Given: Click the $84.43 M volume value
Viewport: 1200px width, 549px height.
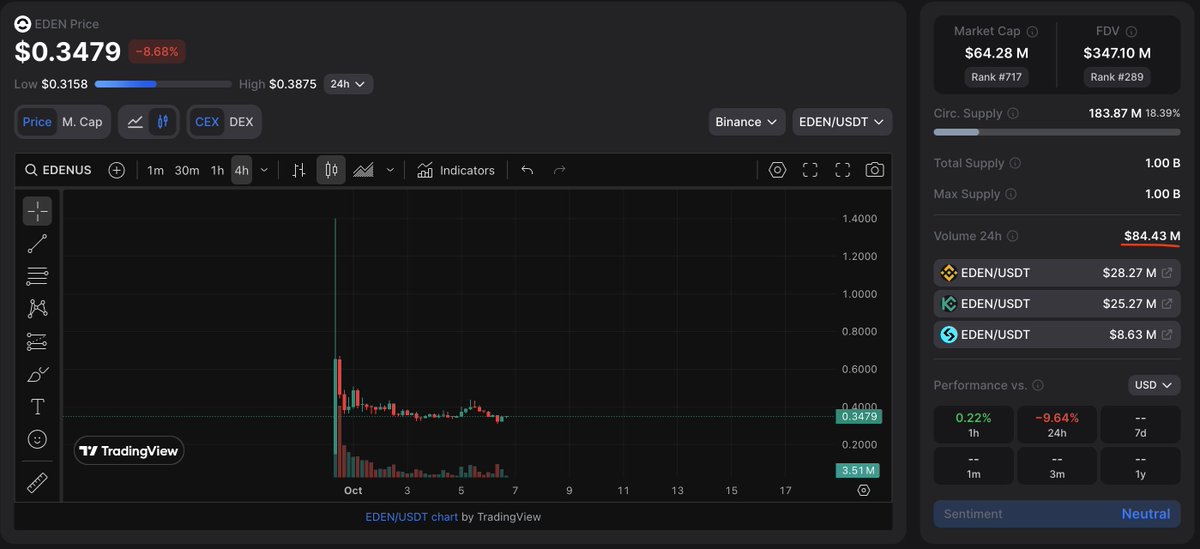Looking at the screenshot, I should point(1152,236).
